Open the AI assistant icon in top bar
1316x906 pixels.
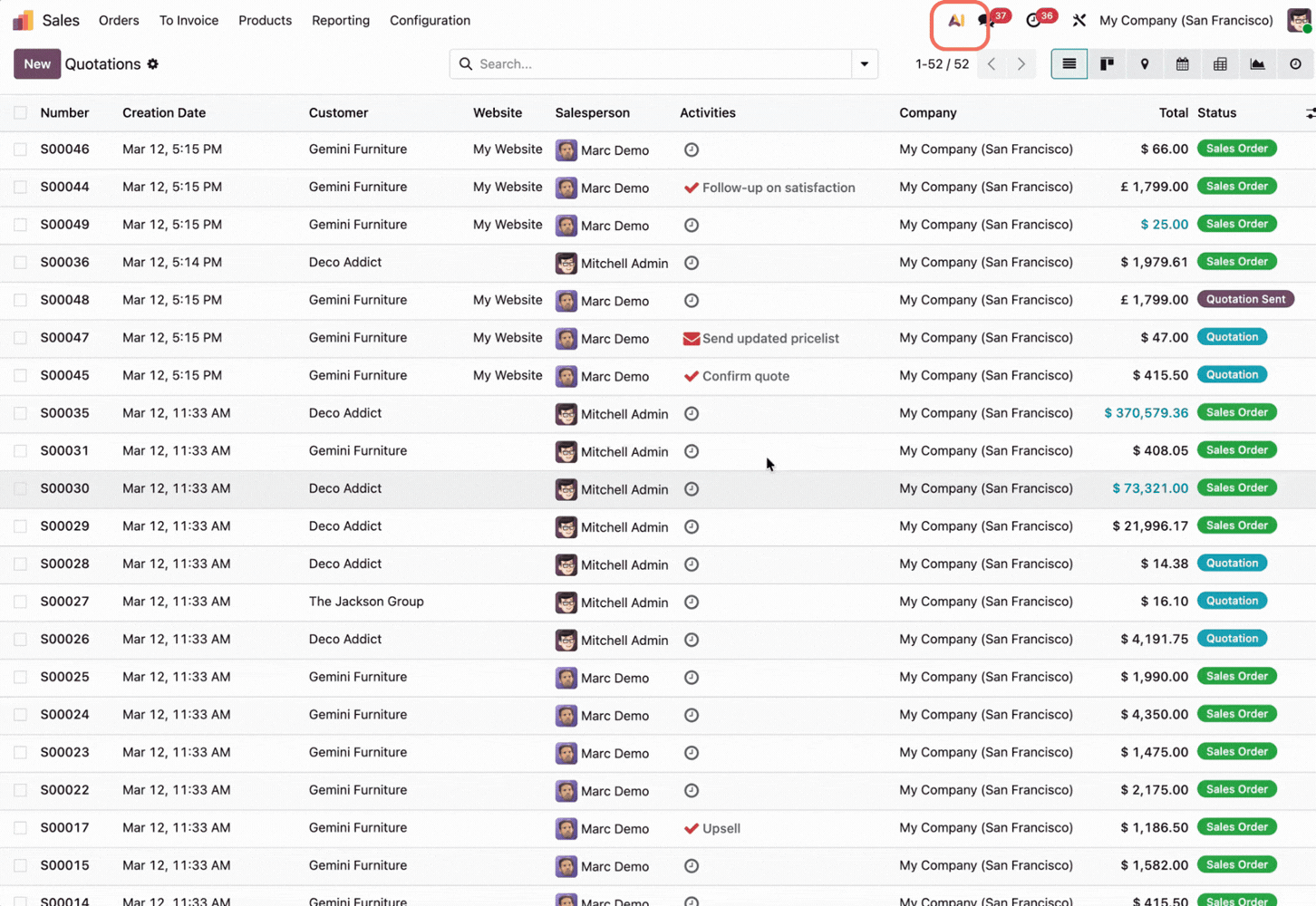[956, 21]
